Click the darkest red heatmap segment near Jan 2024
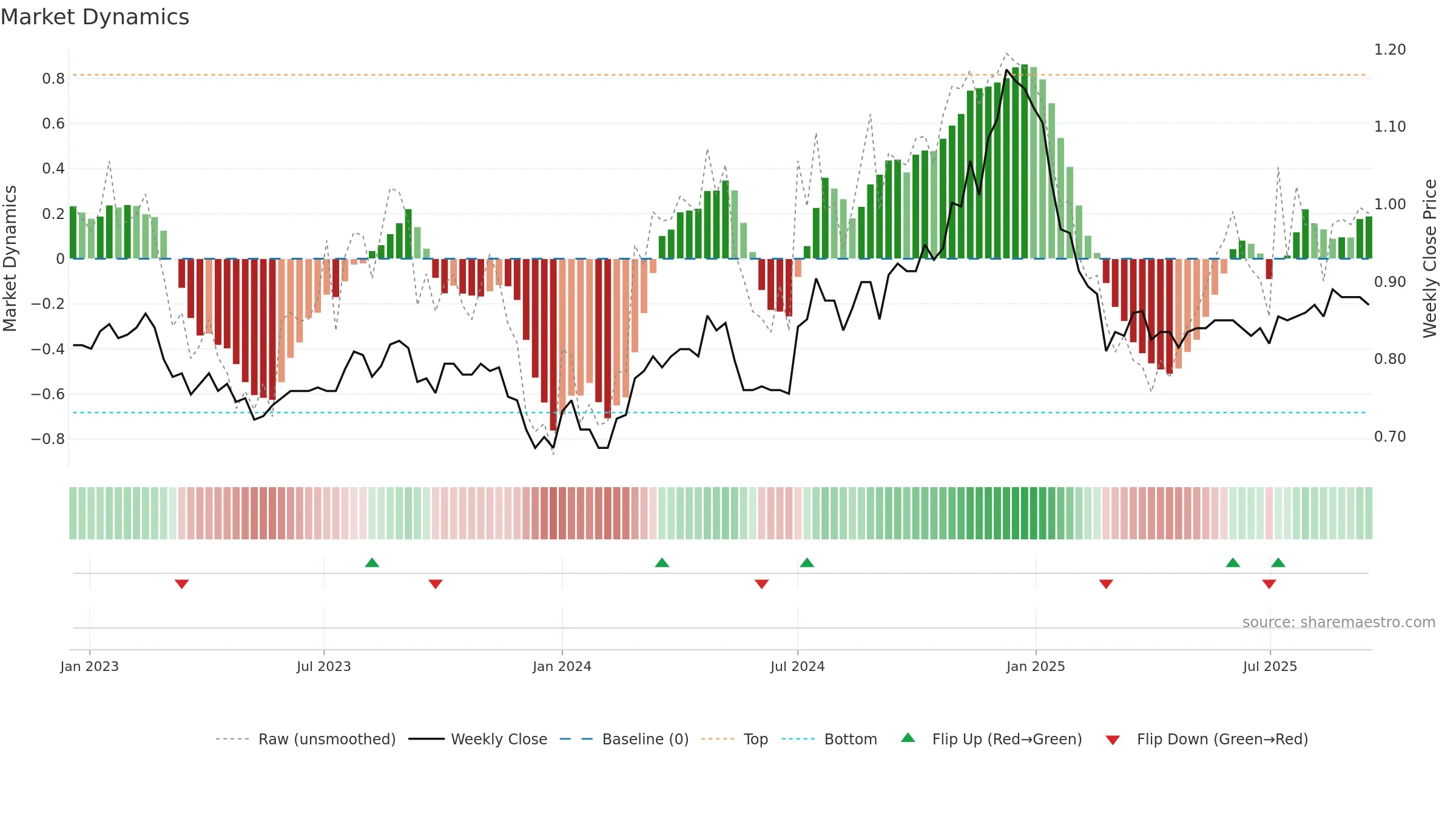 [x=553, y=513]
